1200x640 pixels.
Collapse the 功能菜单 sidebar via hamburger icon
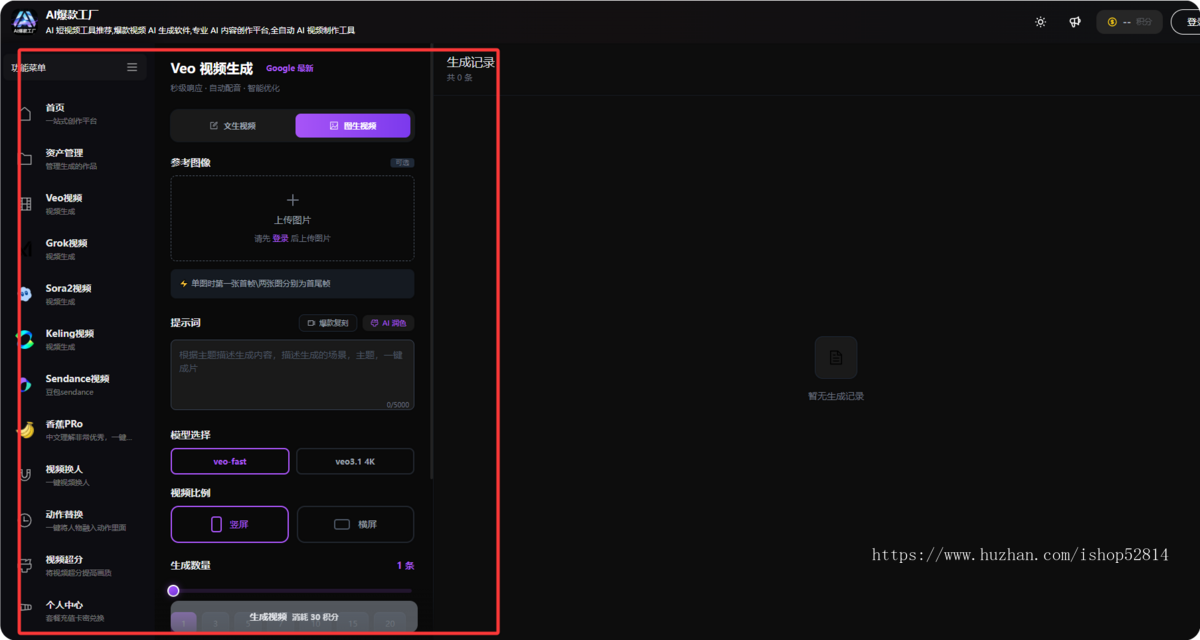pyautogui.click(x=132, y=68)
